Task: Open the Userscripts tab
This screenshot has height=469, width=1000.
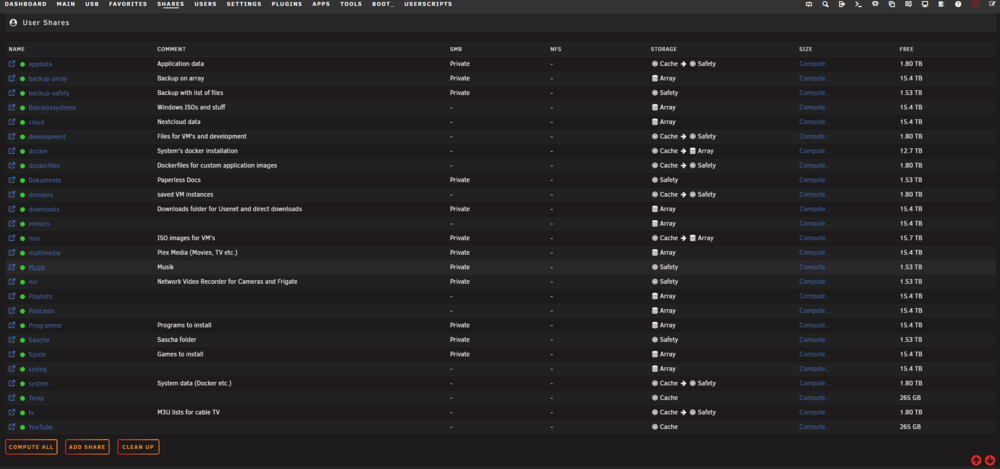Action: [428, 4]
